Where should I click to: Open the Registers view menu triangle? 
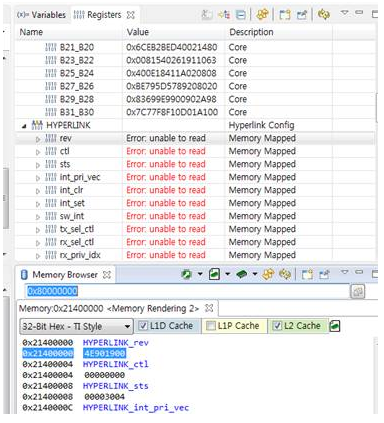344,13
